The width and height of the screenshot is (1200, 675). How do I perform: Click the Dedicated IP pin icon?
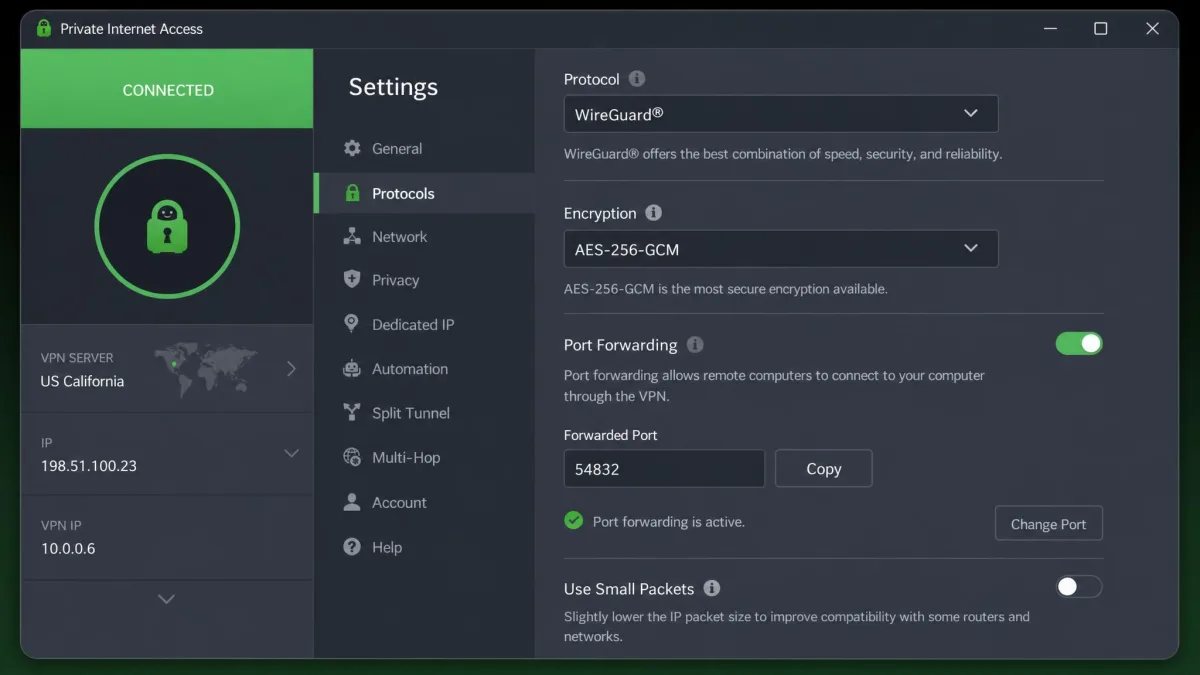(352, 323)
